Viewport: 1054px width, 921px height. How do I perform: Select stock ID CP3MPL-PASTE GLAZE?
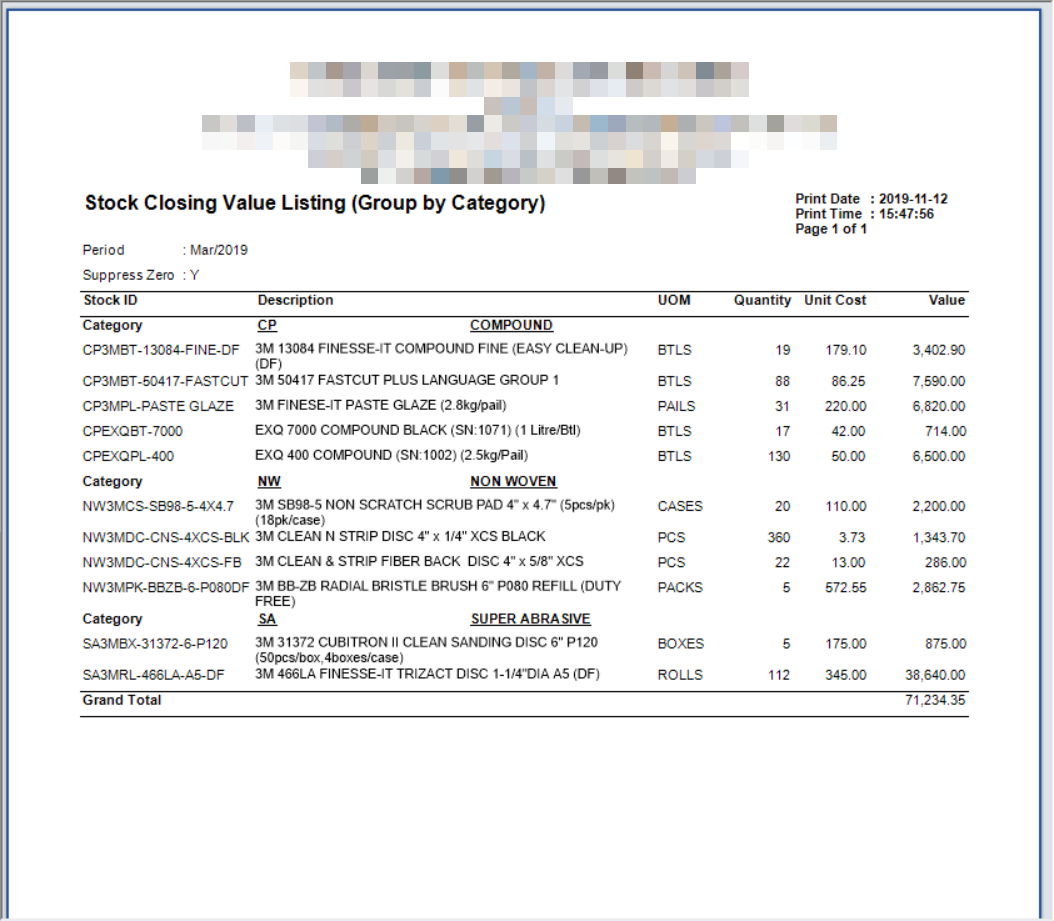(158, 406)
